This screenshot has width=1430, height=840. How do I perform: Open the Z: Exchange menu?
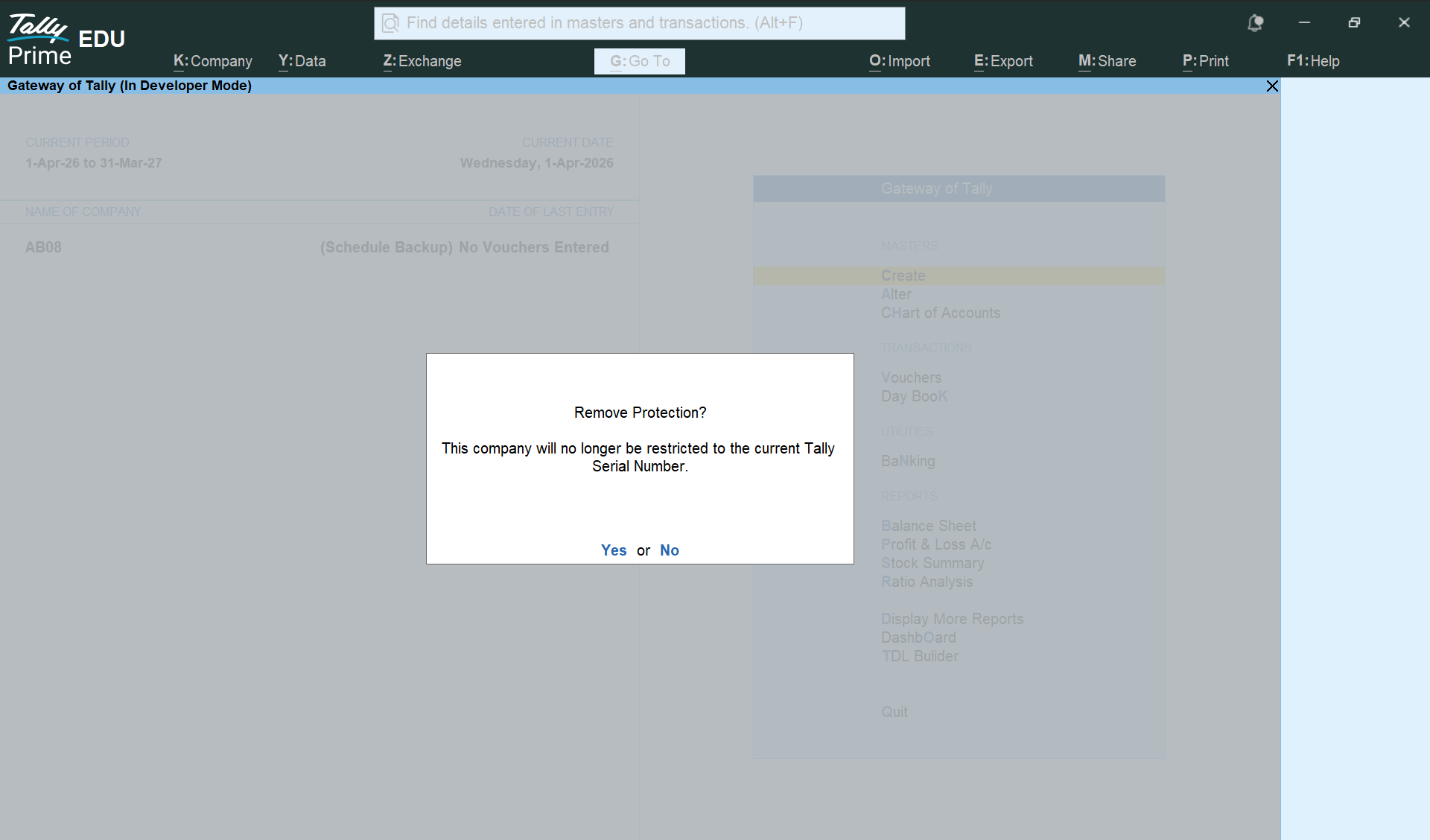(x=422, y=61)
